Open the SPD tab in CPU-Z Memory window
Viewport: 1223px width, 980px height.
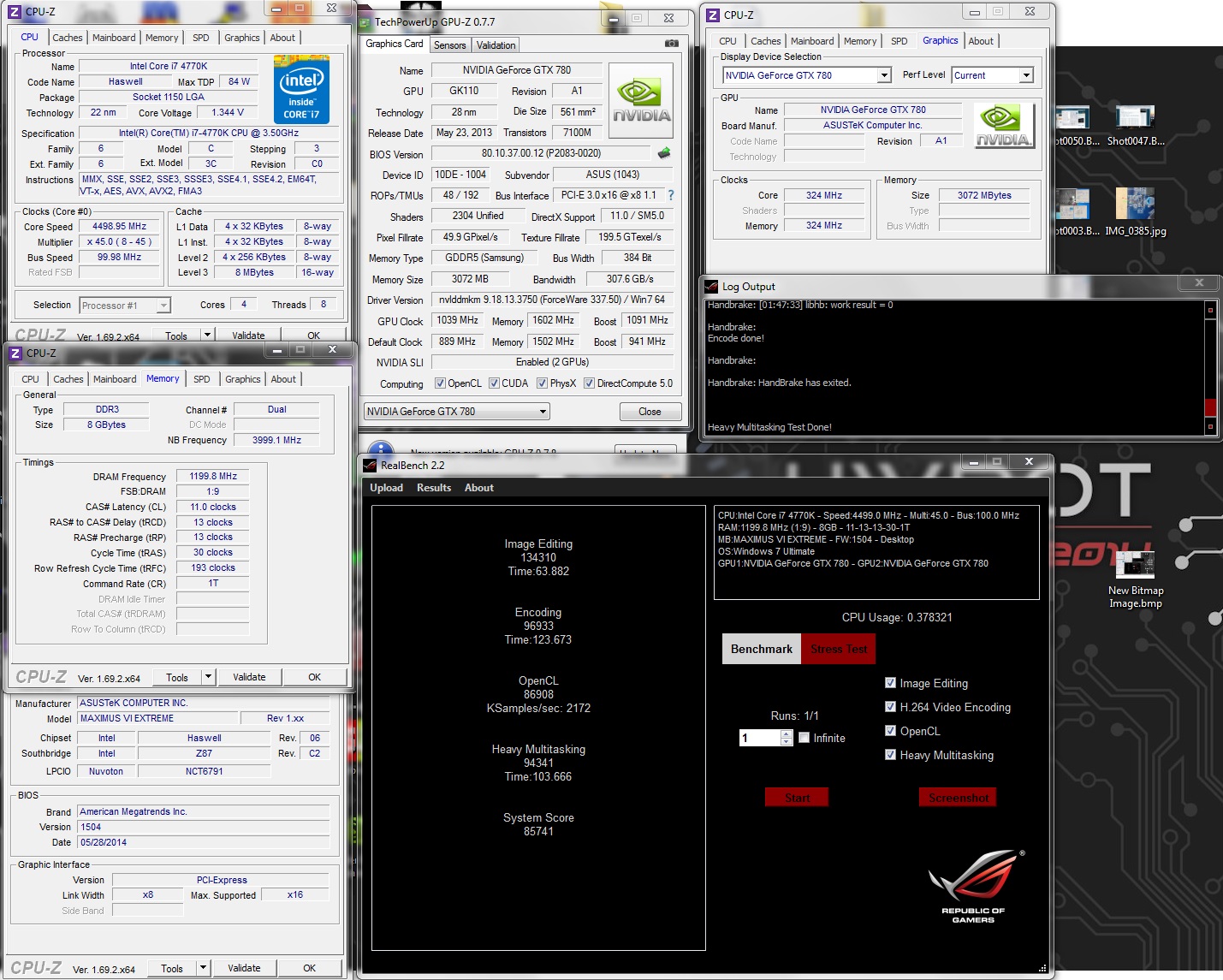point(202,379)
